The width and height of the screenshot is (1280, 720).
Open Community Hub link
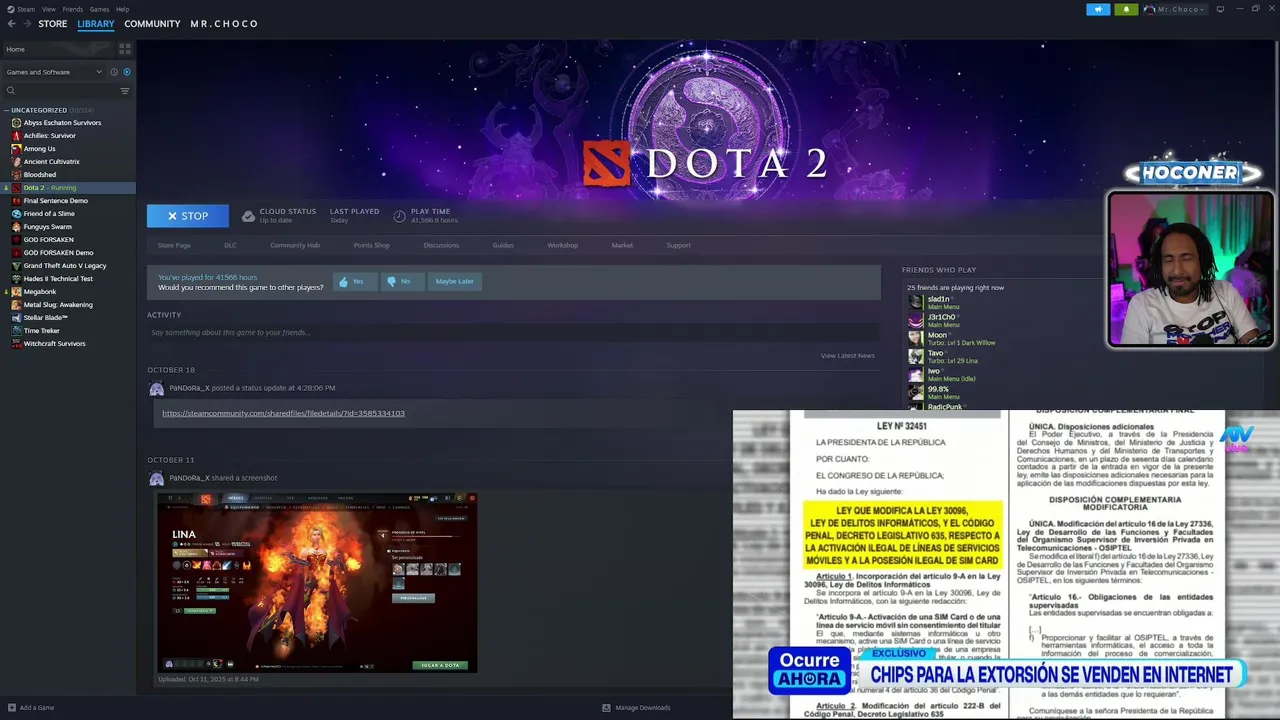coord(295,245)
